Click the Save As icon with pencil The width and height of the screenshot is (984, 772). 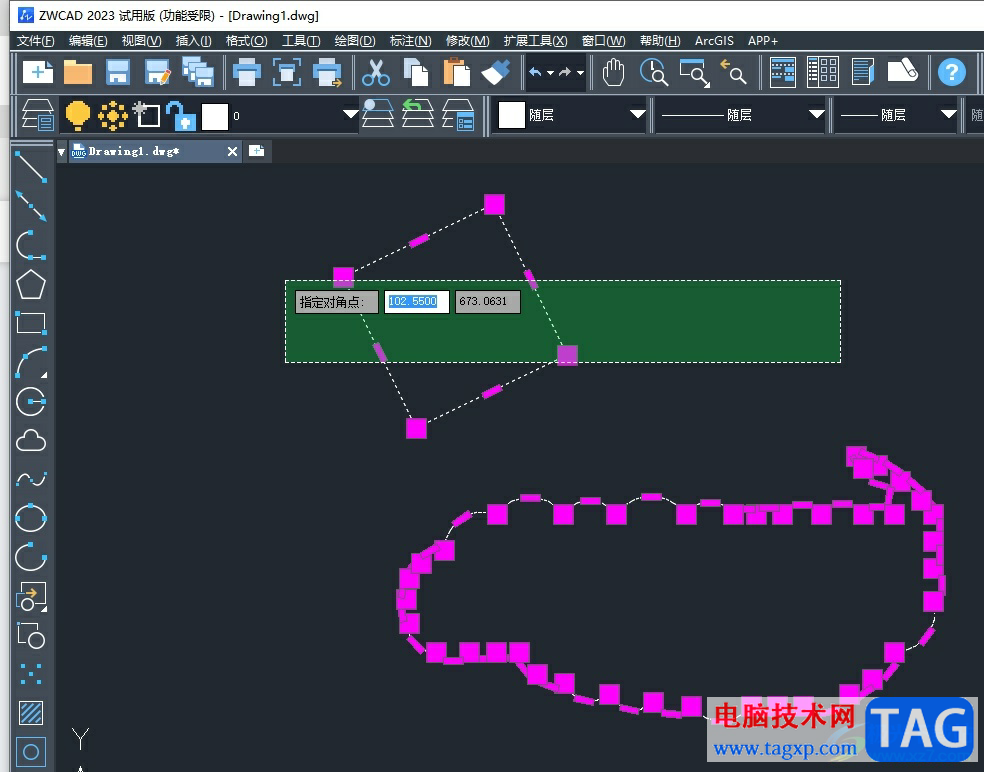click(x=158, y=72)
